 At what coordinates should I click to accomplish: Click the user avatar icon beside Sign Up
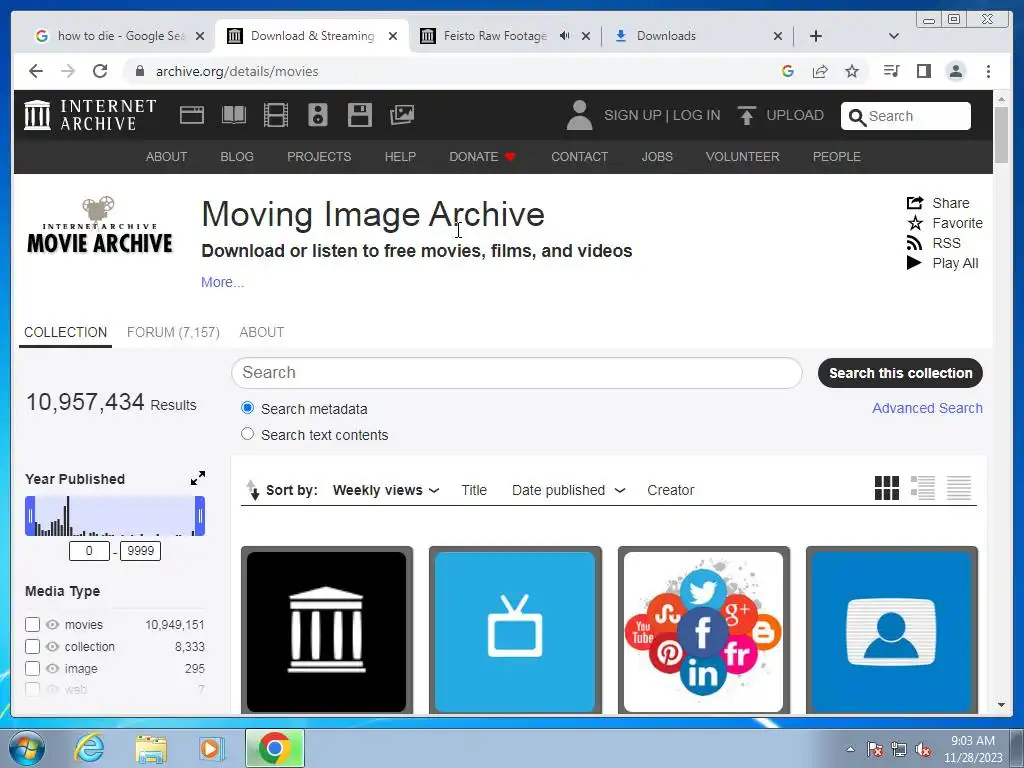[x=579, y=115]
